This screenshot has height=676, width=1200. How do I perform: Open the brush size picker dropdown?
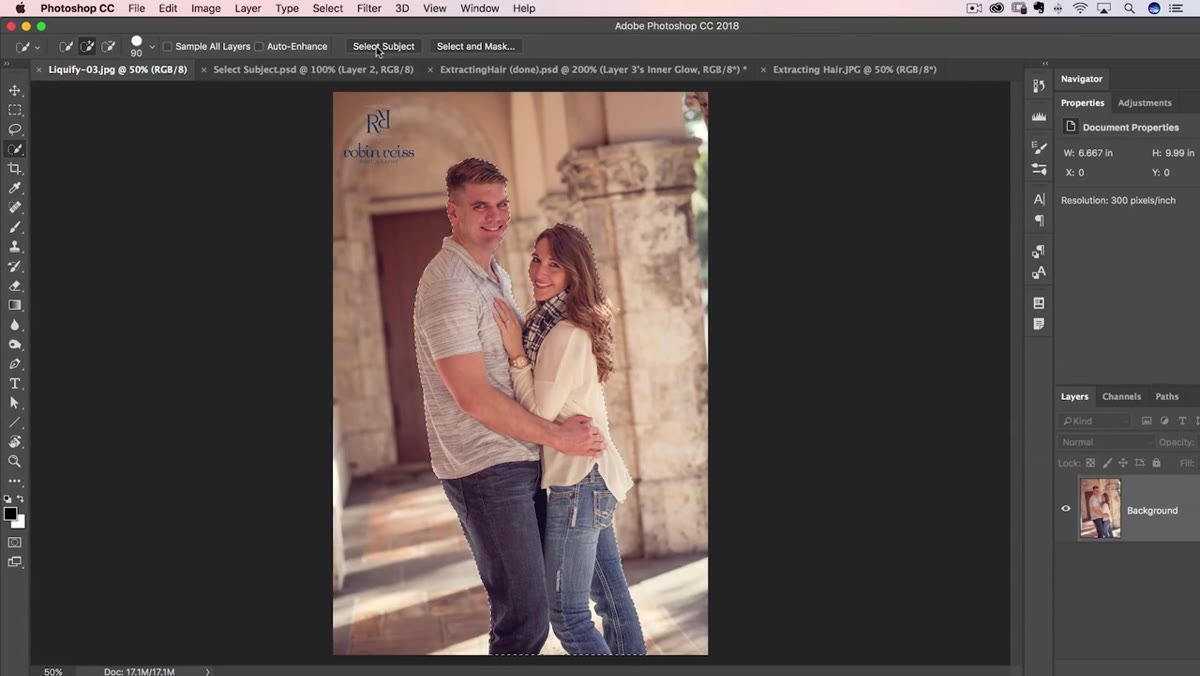pyautogui.click(x=152, y=47)
